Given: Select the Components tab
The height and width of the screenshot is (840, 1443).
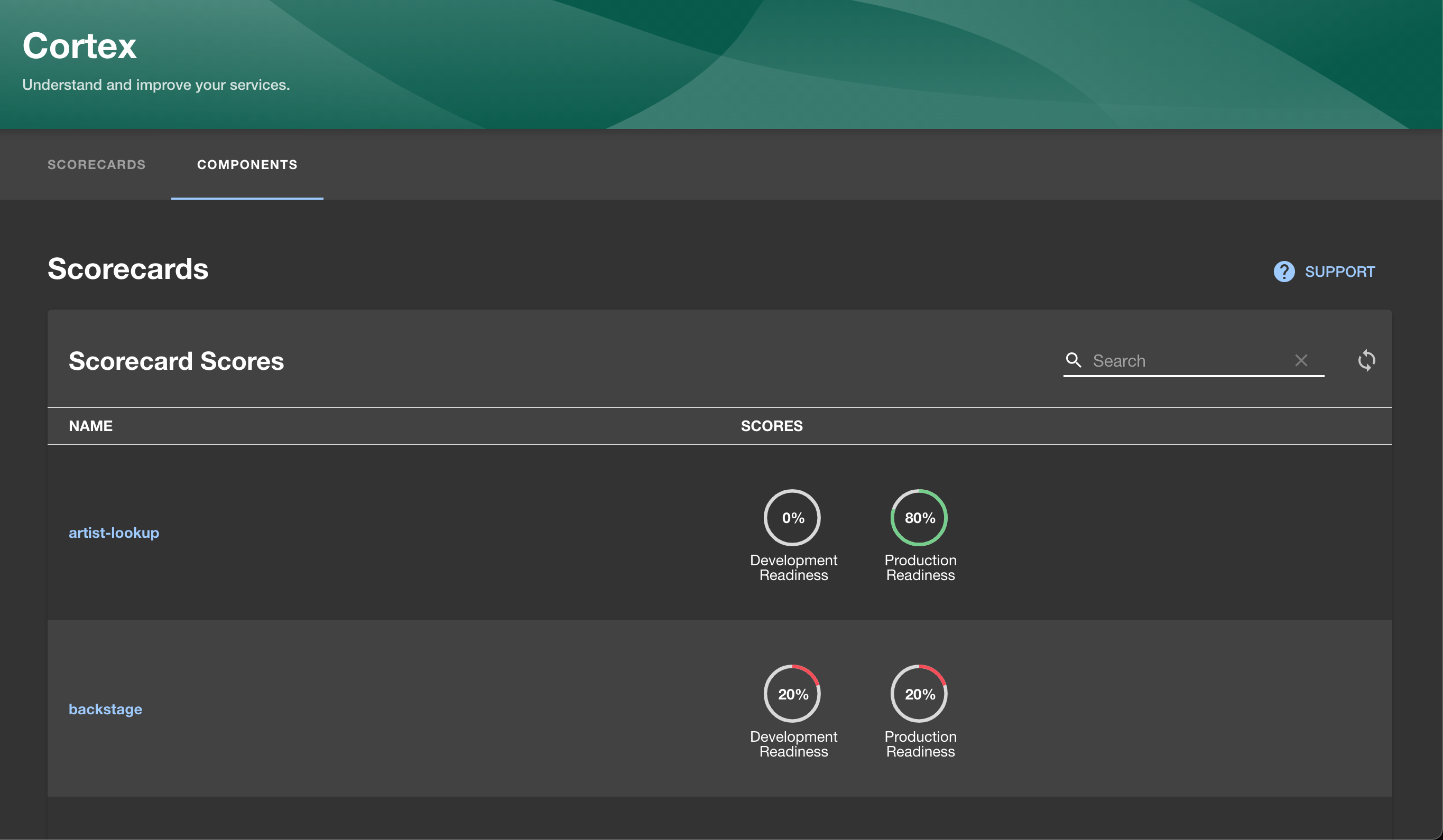Looking at the screenshot, I should coord(247,165).
